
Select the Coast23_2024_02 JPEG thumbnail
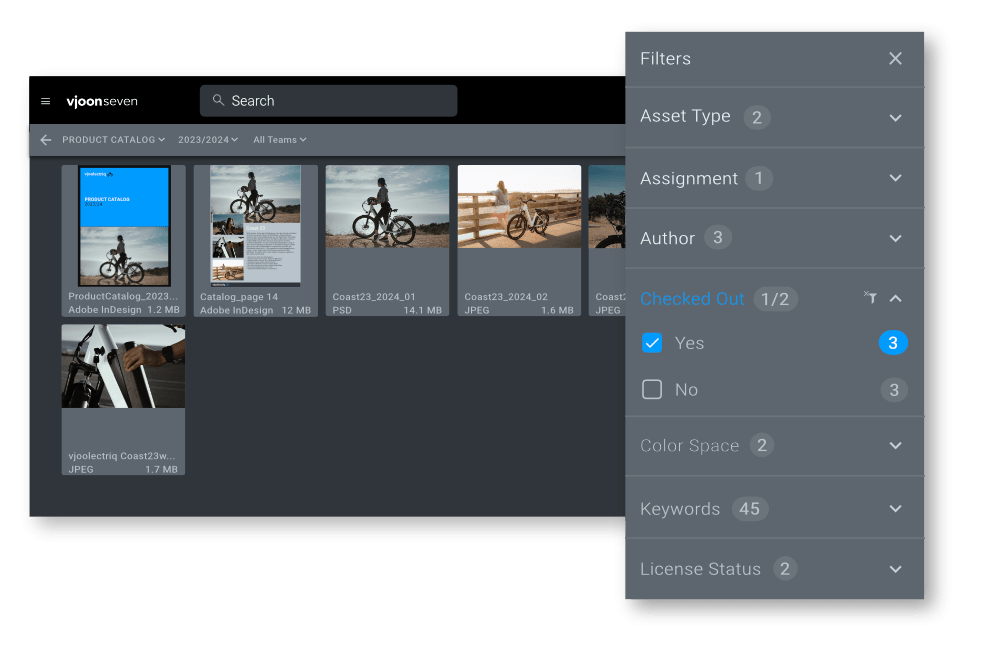tap(519, 207)
